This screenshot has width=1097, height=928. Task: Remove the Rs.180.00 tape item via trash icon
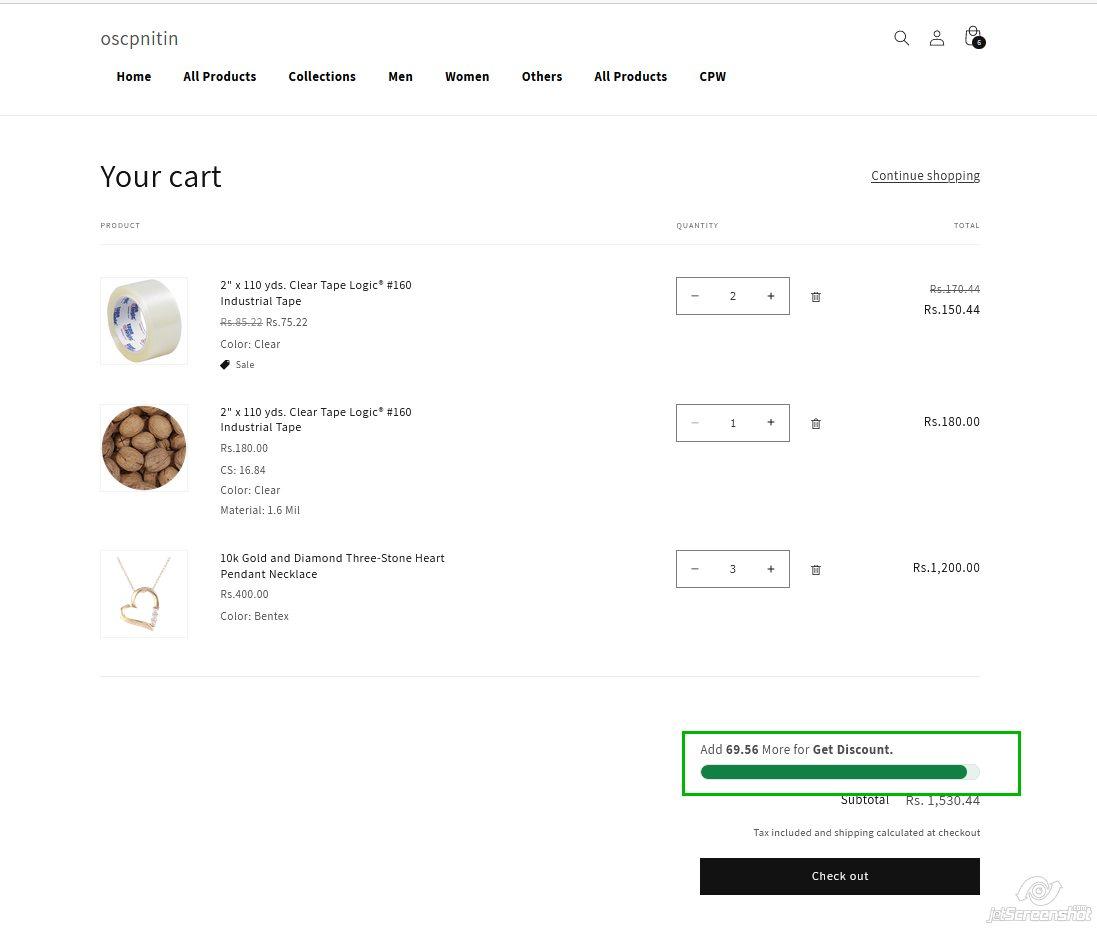pyautogui.click(x=816, y=424)
